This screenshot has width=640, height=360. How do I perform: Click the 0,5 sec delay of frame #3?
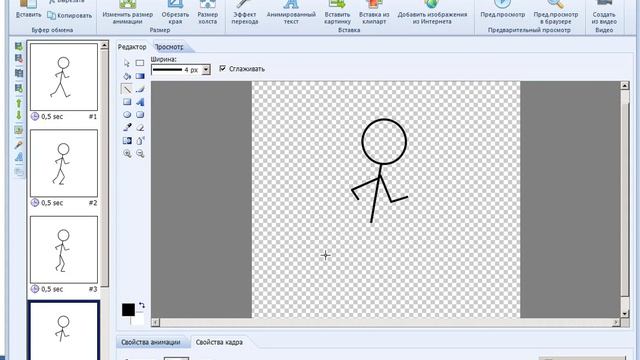[x=52, y=289]
